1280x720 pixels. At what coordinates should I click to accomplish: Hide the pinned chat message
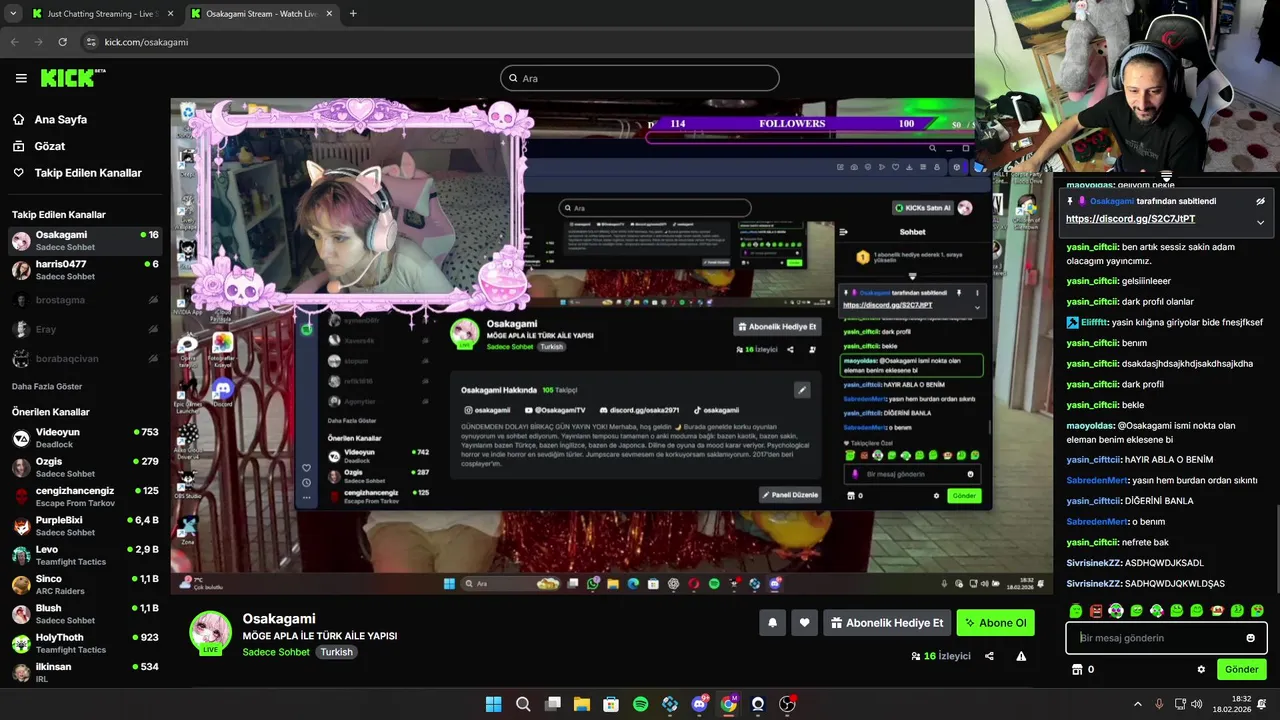(x=1260, y=201)
